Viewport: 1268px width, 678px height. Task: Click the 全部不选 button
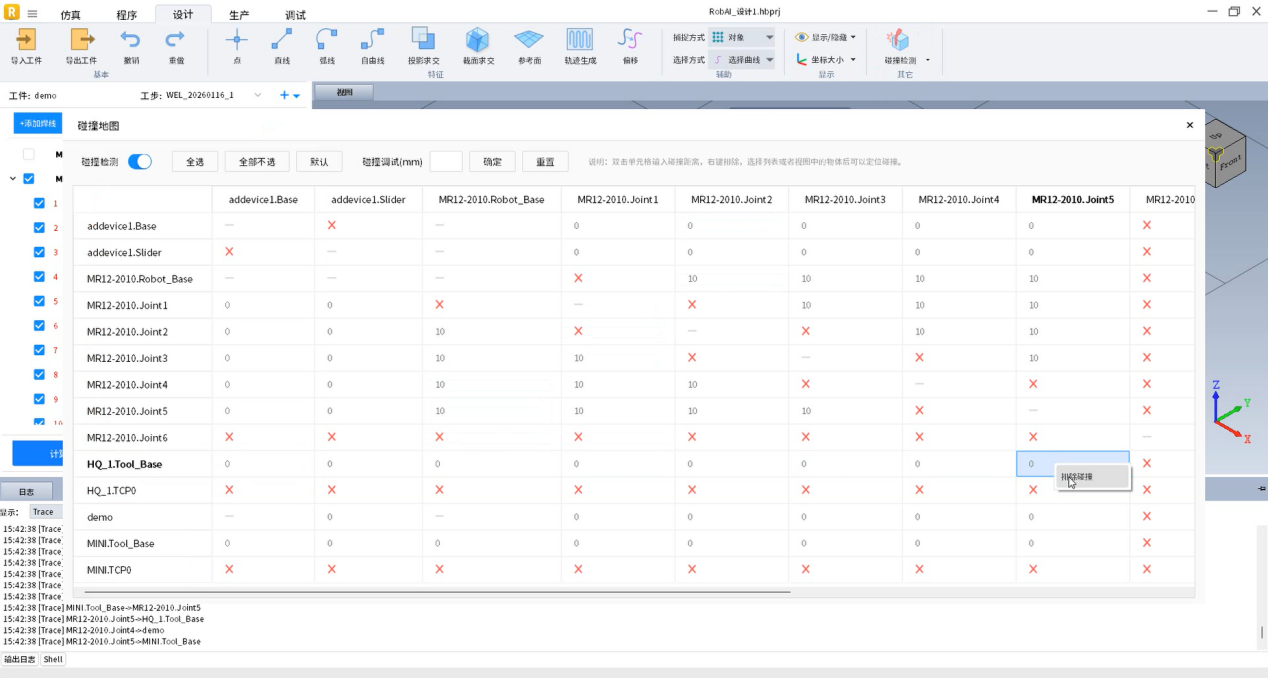tap(257, 162)
